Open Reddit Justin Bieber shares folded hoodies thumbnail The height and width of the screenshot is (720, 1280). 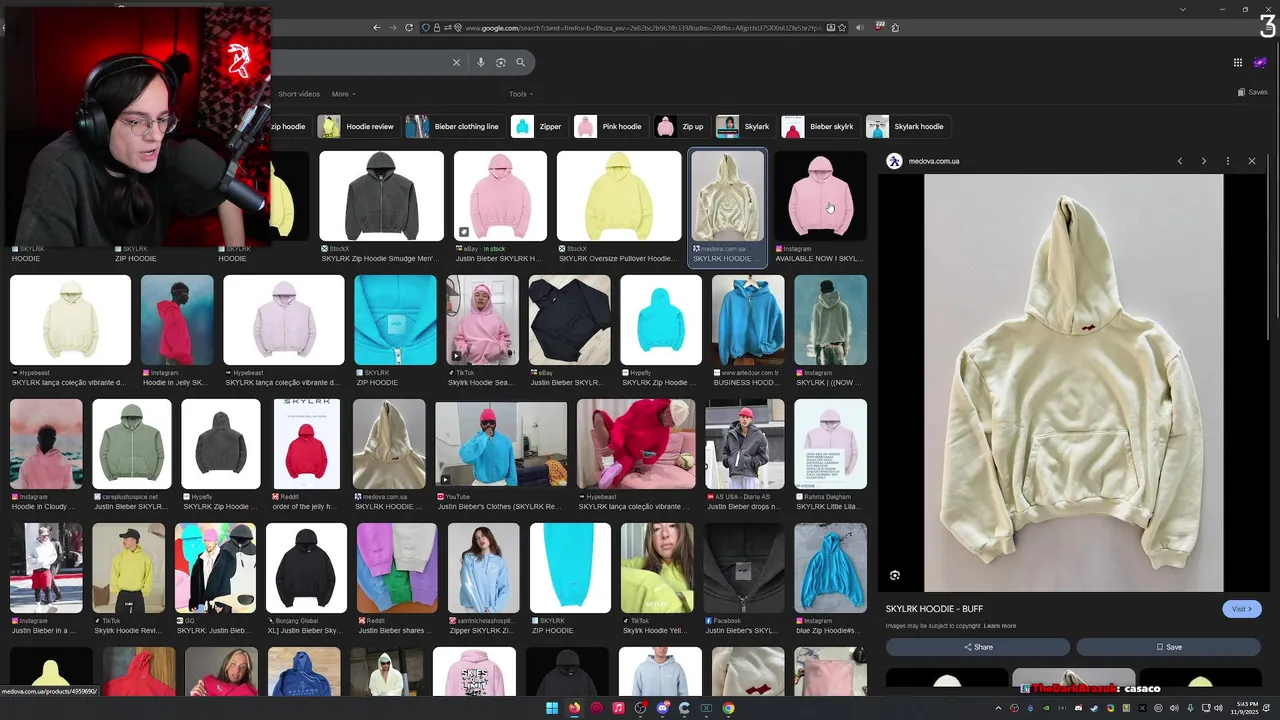[x=397, y=568]
